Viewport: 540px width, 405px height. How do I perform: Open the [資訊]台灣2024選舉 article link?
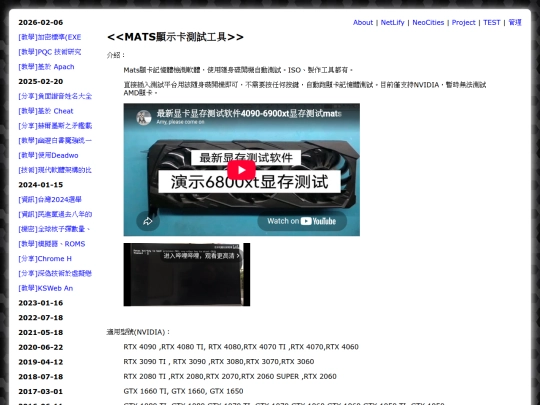pos(50,200)
